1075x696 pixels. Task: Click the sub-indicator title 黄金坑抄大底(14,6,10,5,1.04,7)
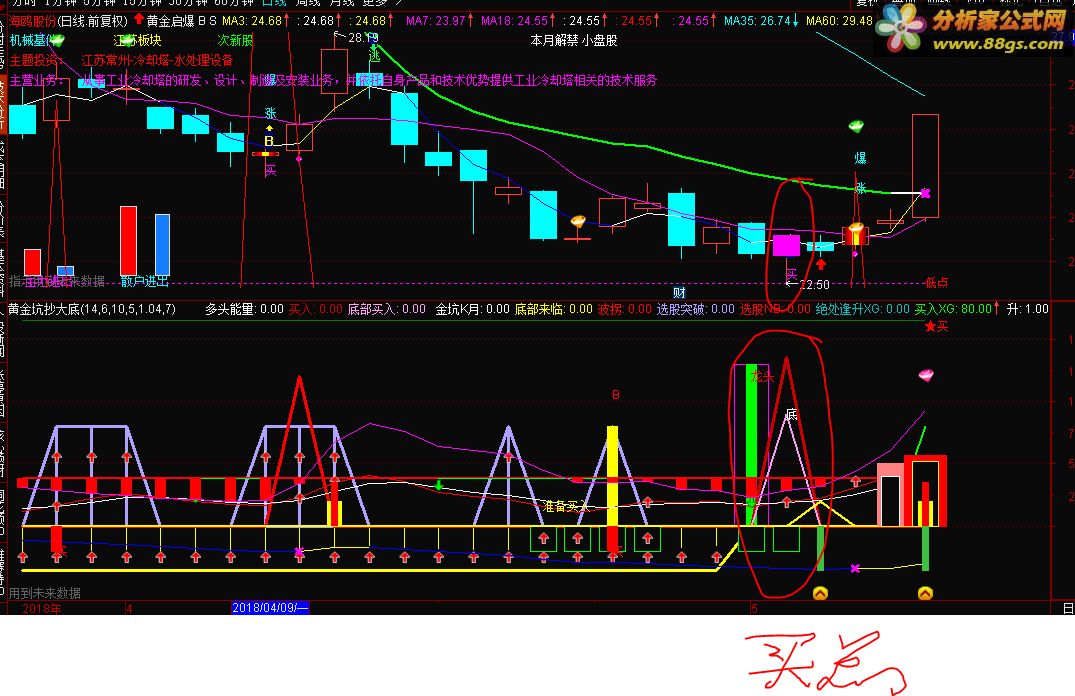pos(92,309)
